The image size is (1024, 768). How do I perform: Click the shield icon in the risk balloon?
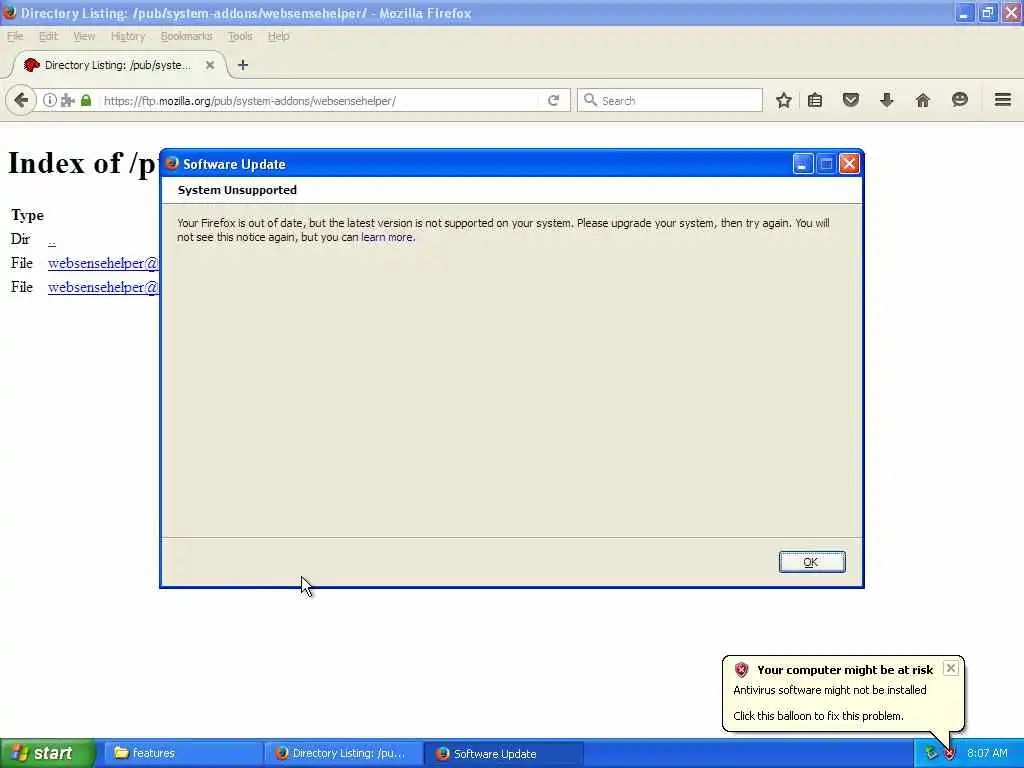(741, 669)
